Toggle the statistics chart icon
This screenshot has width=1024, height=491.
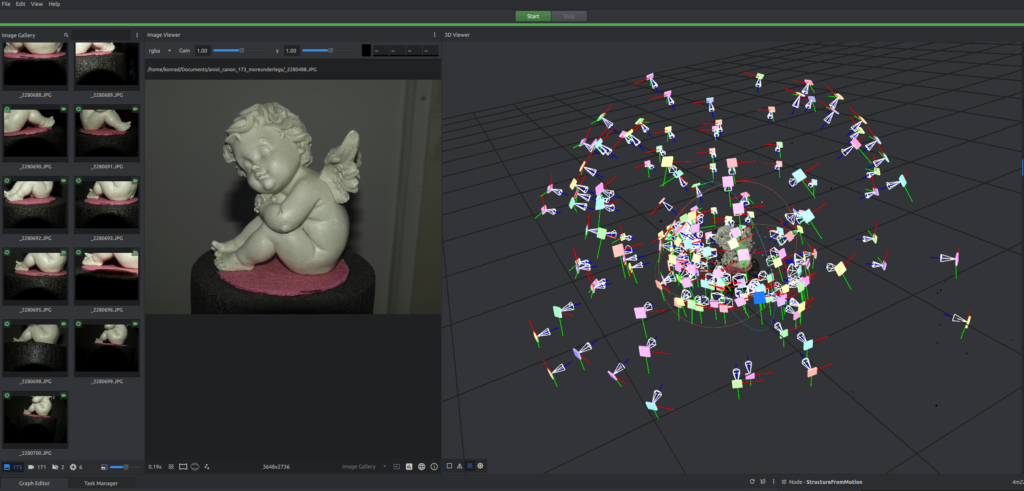click(409, 467)
